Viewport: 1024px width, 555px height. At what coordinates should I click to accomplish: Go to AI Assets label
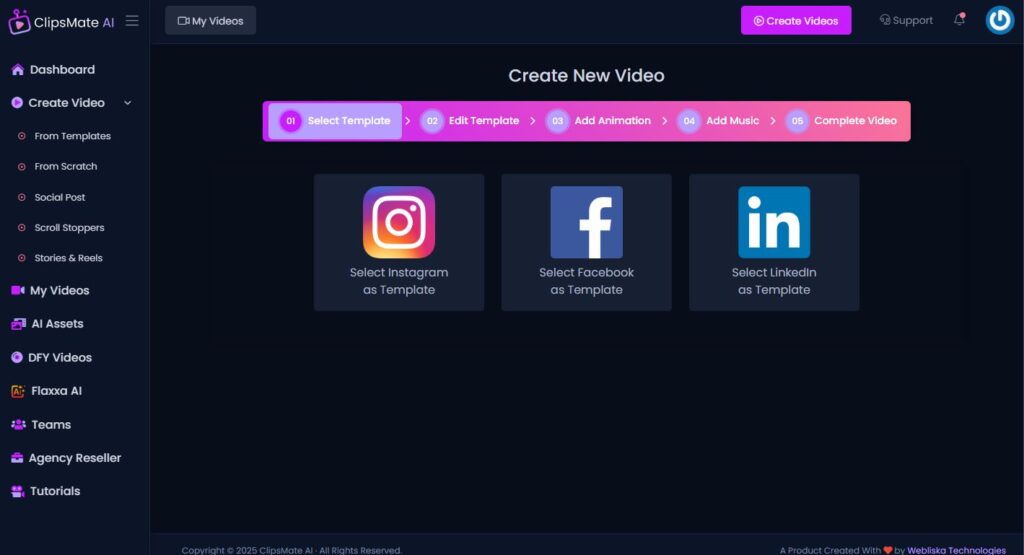pyautogui.click(x=57, y=324)
